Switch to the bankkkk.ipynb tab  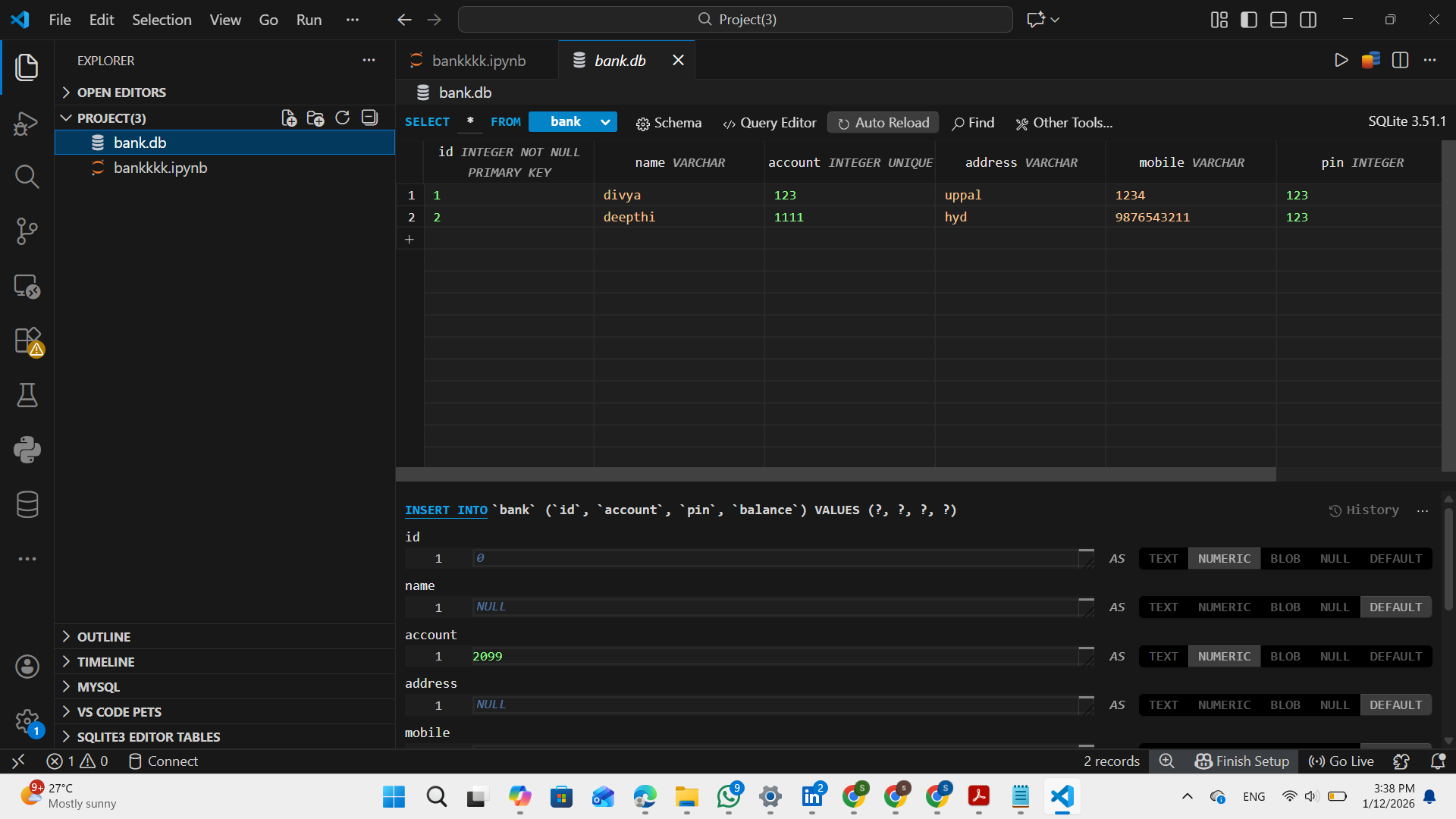tap(478, 60)
